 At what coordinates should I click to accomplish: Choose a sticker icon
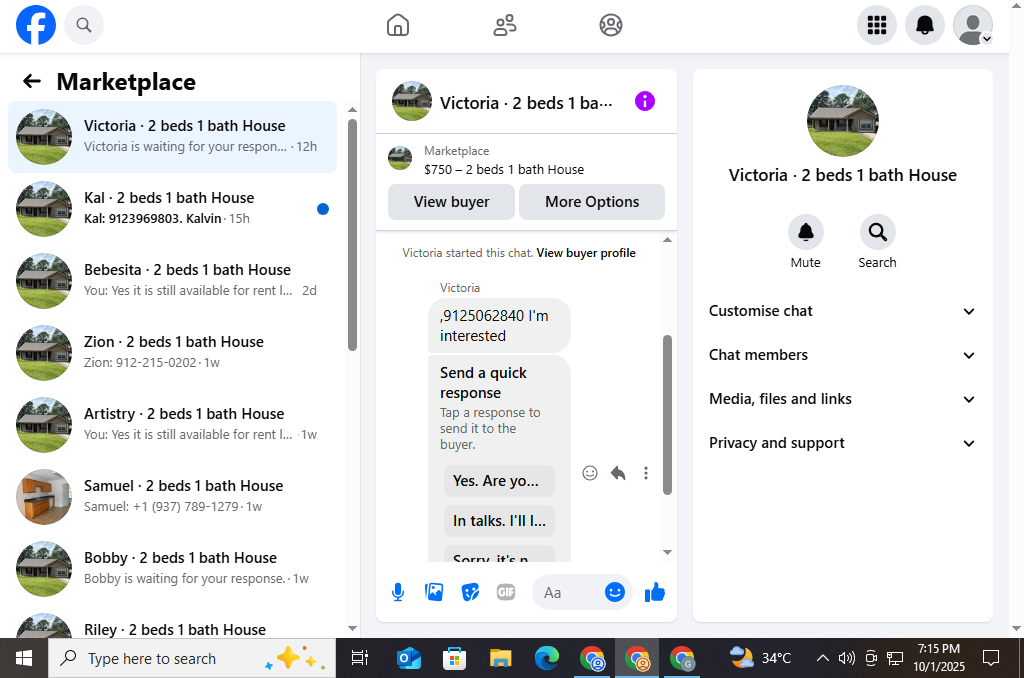click(x=470, y=592)
